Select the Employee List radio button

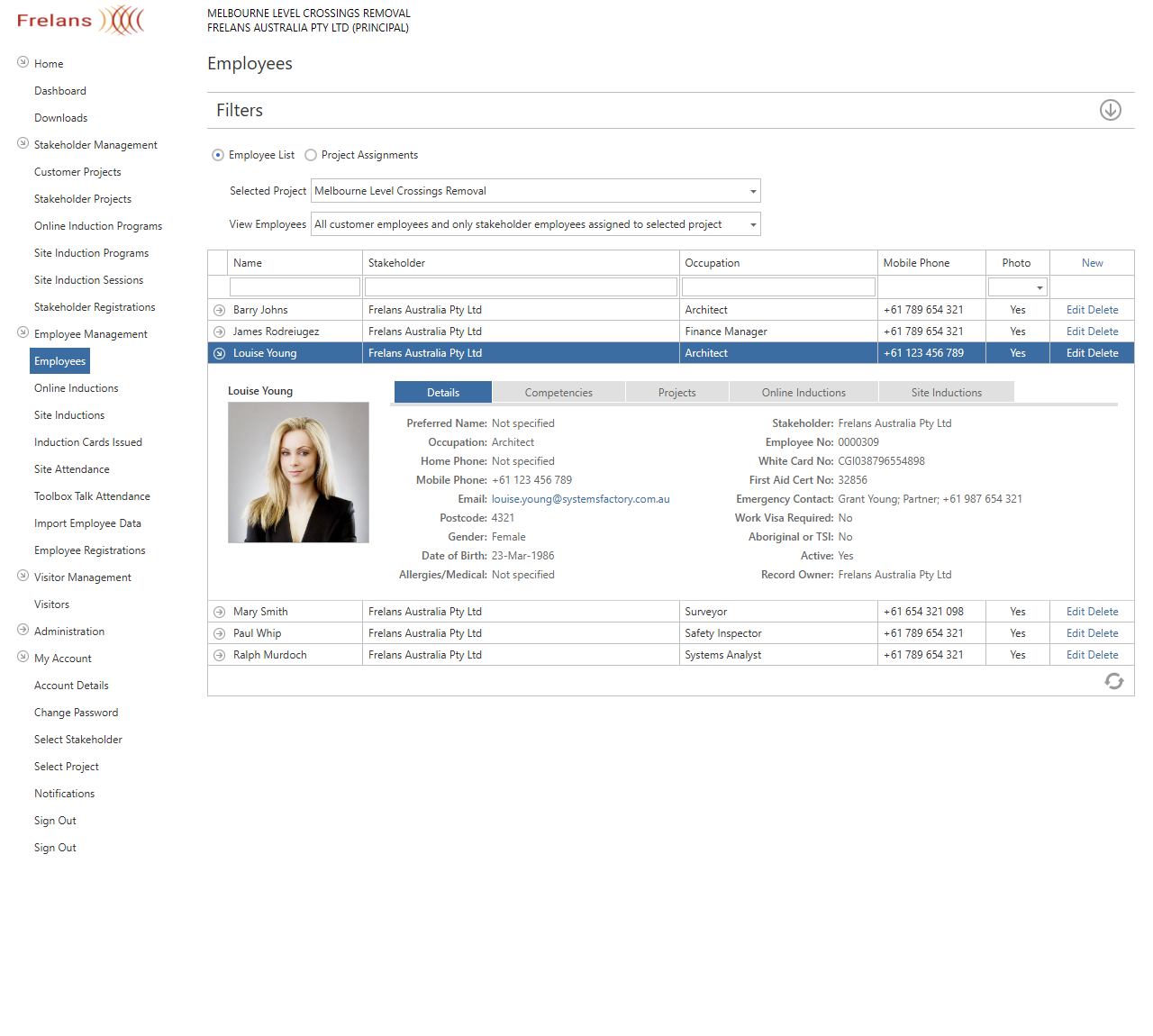tap(218, 155)
